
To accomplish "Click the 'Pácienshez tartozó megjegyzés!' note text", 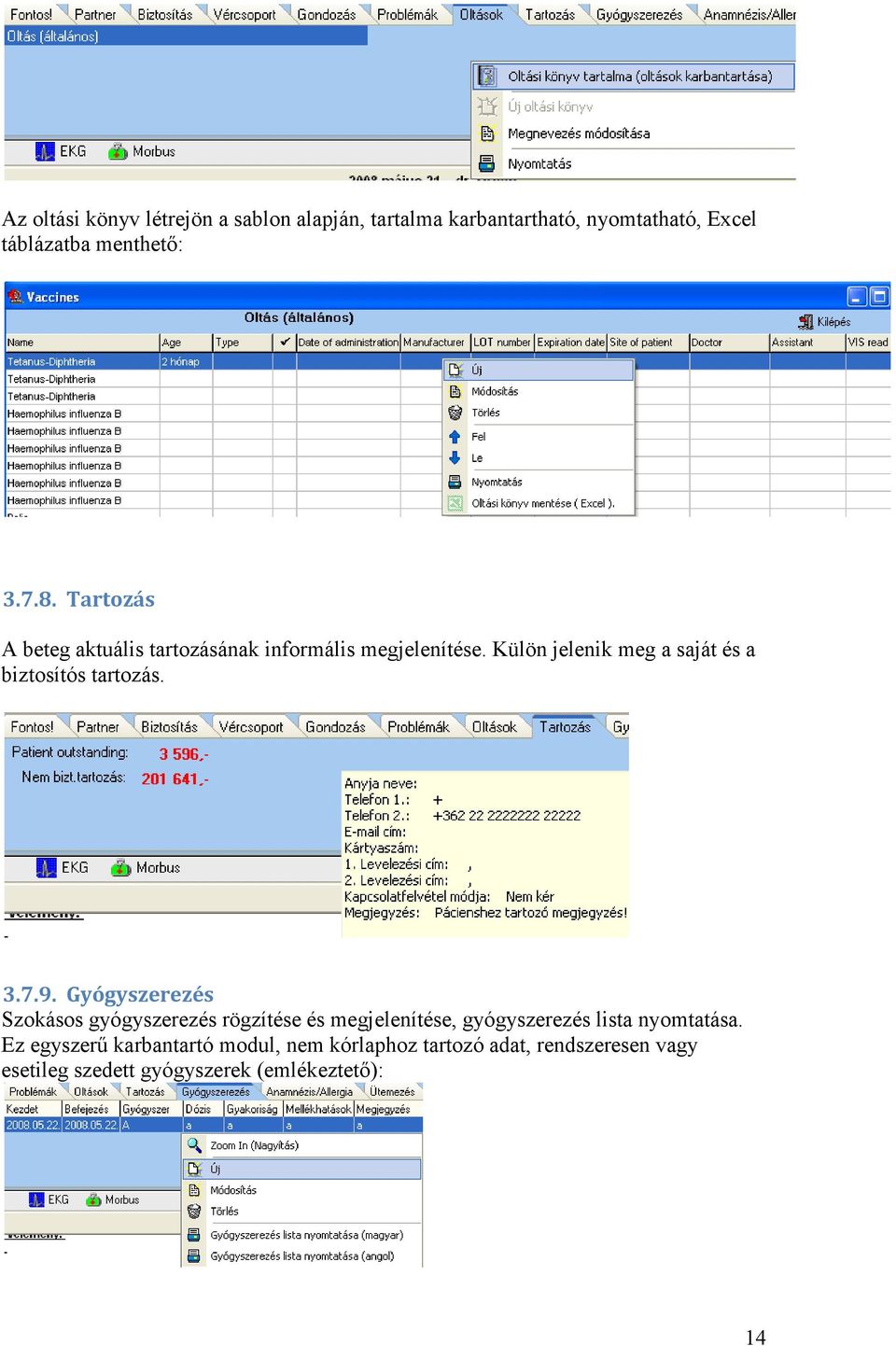I will click(531, 913).
